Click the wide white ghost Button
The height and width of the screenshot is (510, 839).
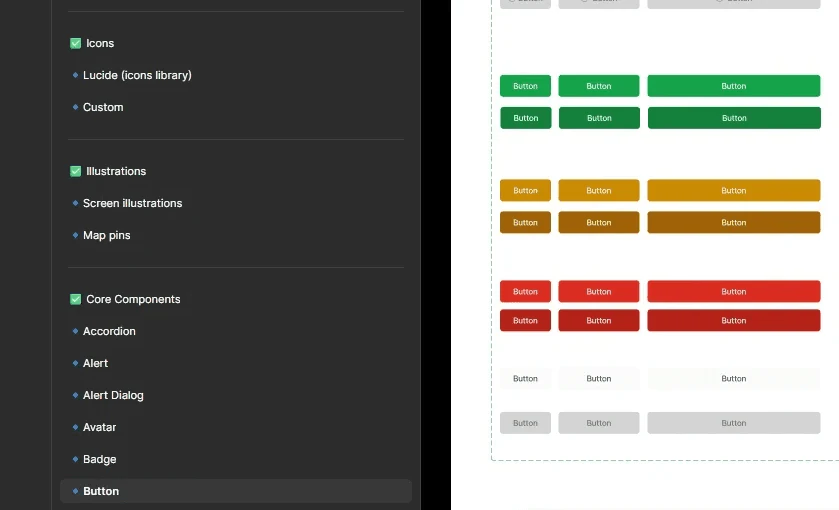pyautogui.click(x=734, y=378)
